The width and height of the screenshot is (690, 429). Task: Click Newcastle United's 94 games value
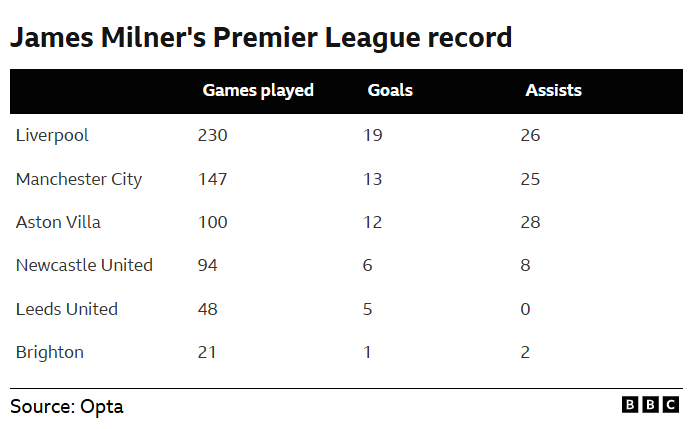[x=208, y=265]
